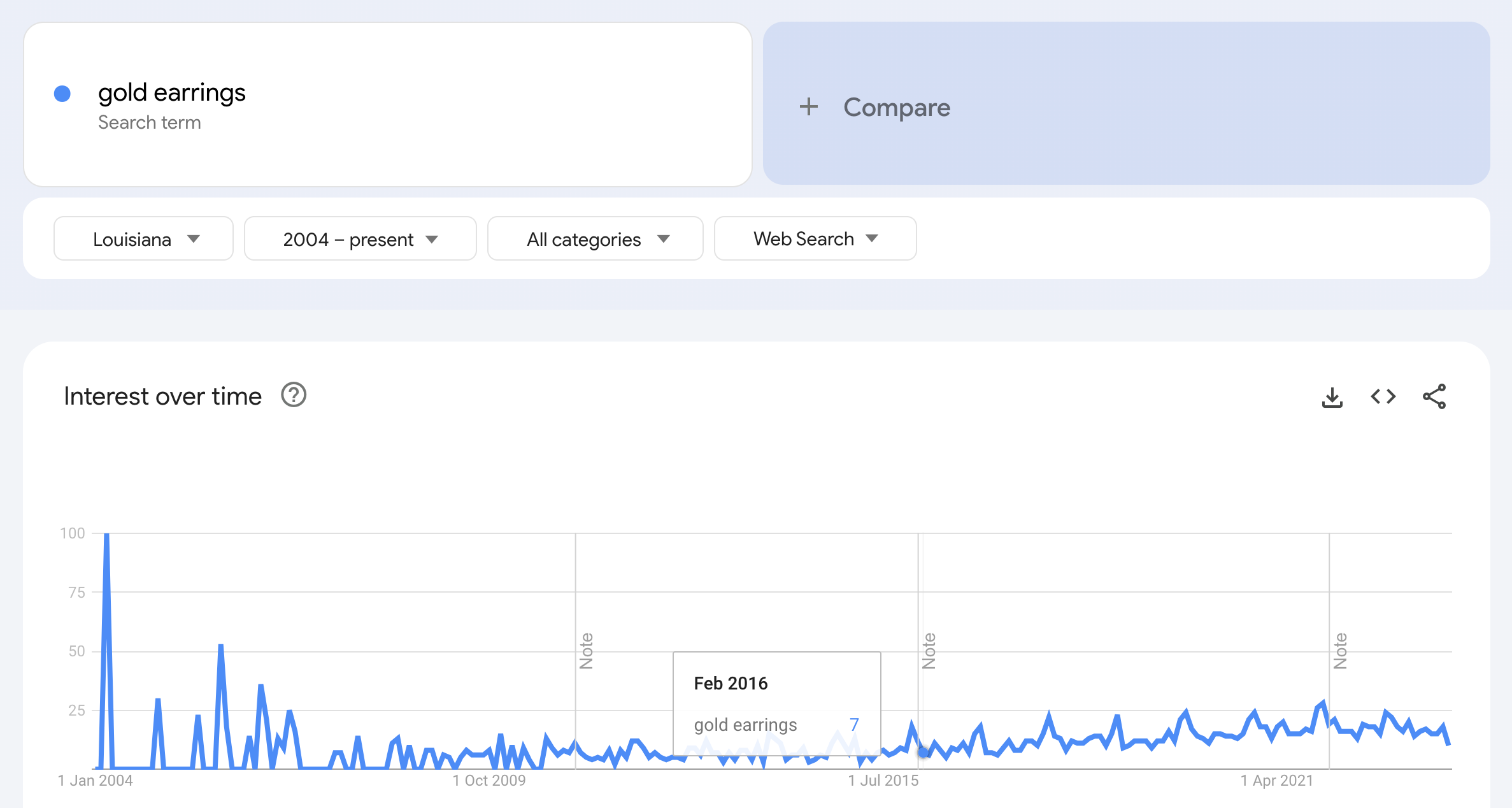The width and height of the screenshot is (1512, 808).
Task: Open the Louisiana region dropdown
Action: [x=144, y=239]
